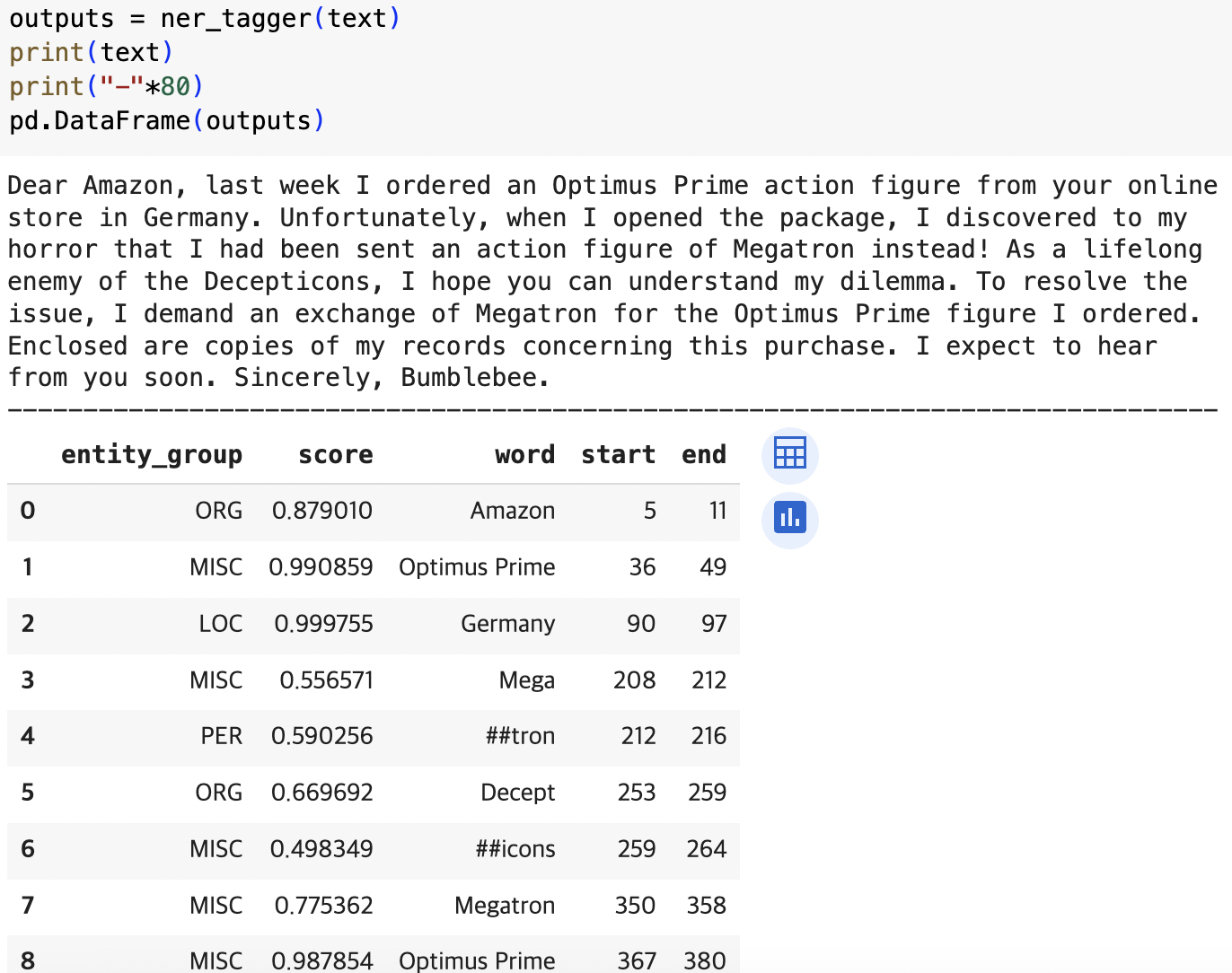Select Optimus Prime word in row 8

477,960
